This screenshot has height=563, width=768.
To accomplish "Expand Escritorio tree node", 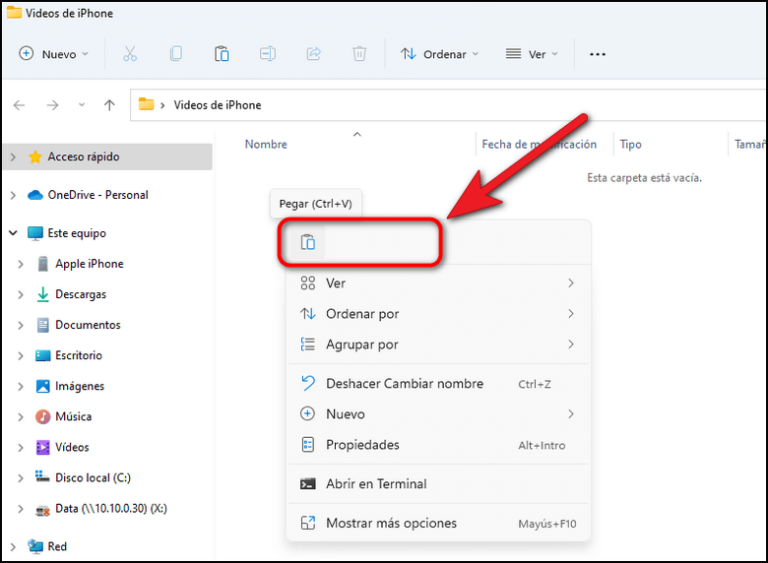I will click(21, 356).
